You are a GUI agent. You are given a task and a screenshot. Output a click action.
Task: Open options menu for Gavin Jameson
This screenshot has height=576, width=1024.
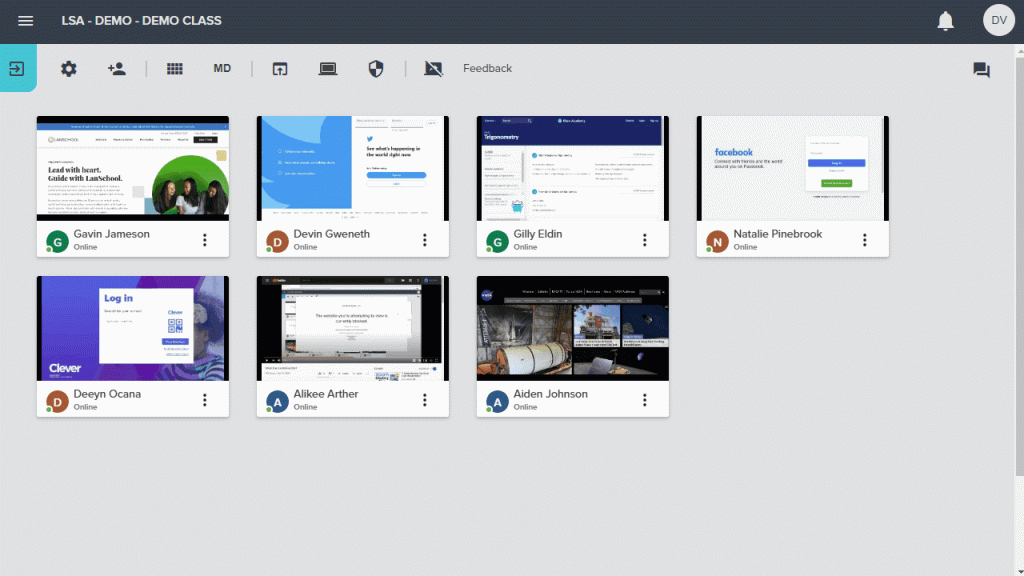205,240
